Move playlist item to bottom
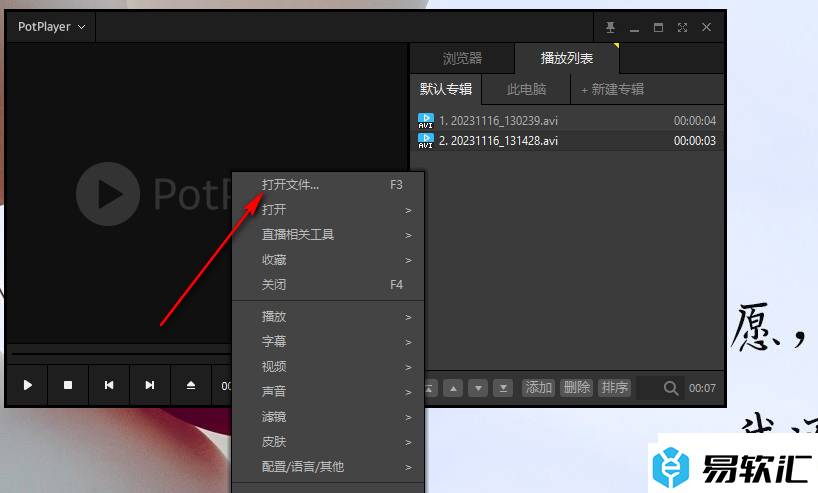Screen dimensions: 818x493 click(503, 388)
